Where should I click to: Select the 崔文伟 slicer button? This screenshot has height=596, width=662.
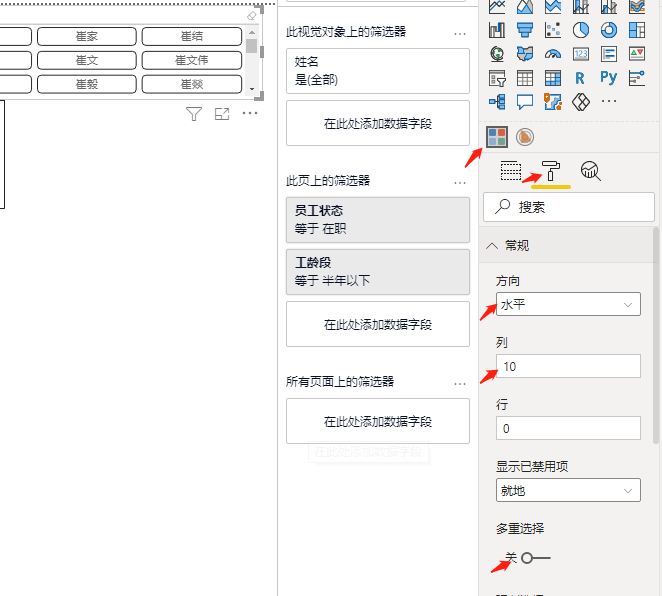[191, 60]
